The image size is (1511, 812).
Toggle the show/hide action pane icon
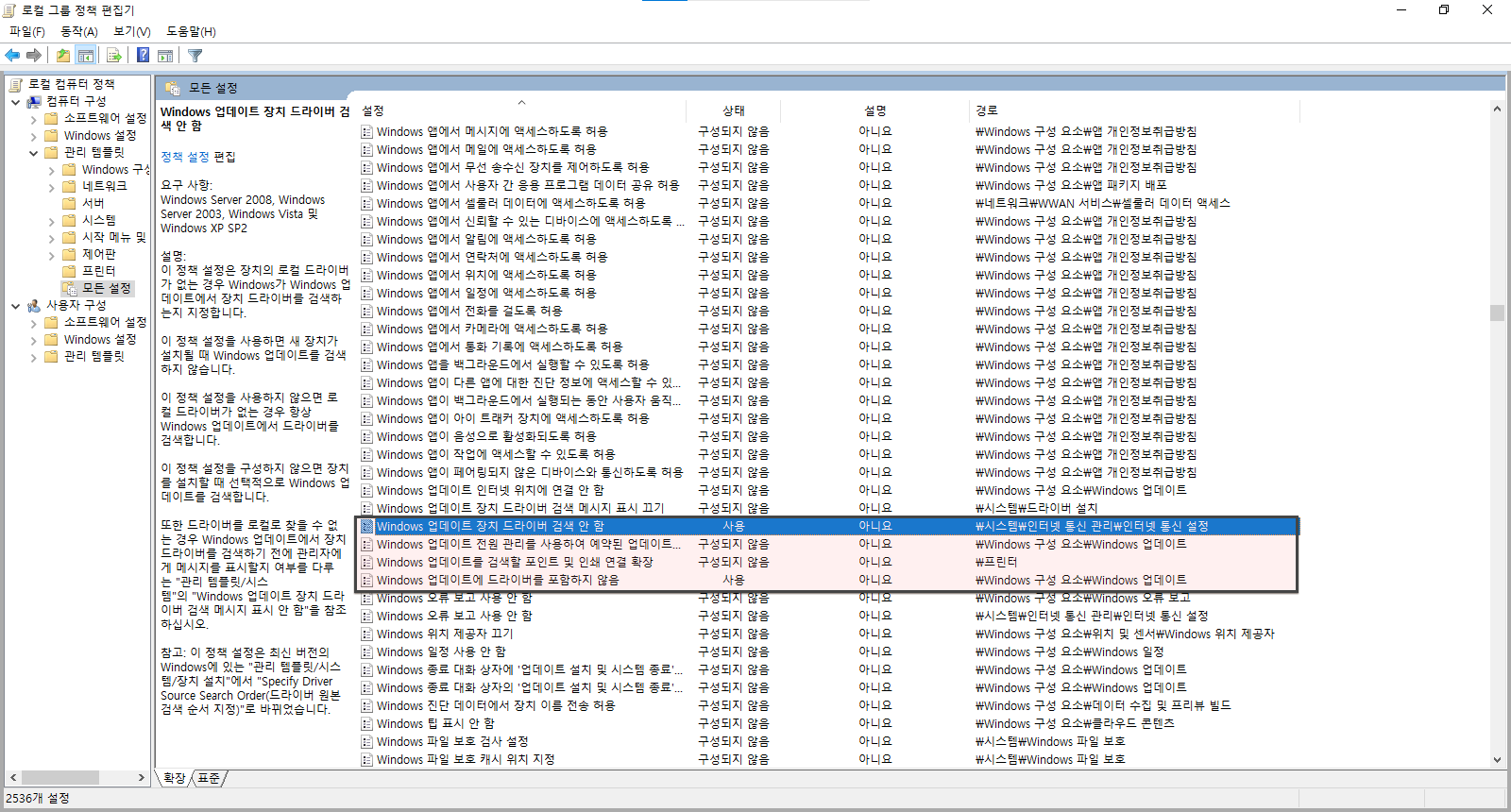coord(165,55)
